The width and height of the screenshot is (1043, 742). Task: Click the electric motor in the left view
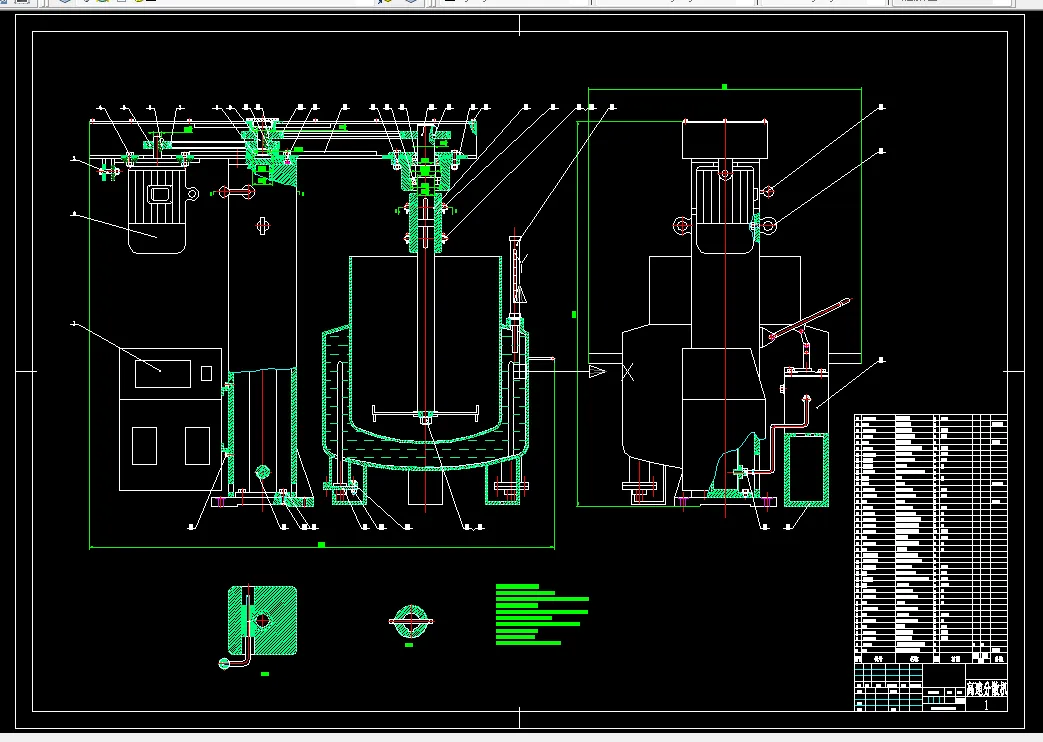click(157, 208)
